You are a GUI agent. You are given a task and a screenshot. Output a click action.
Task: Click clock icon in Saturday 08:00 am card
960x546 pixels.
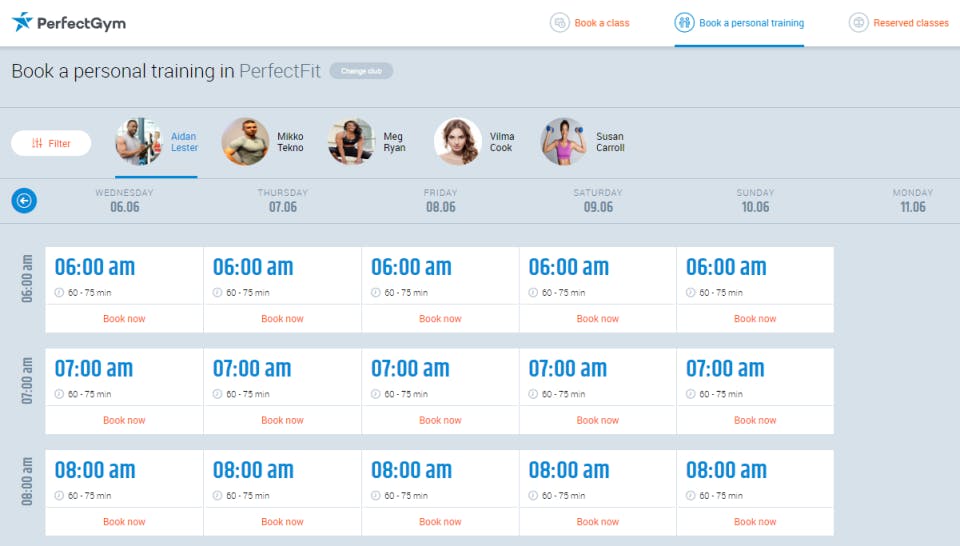pos(533,496)
